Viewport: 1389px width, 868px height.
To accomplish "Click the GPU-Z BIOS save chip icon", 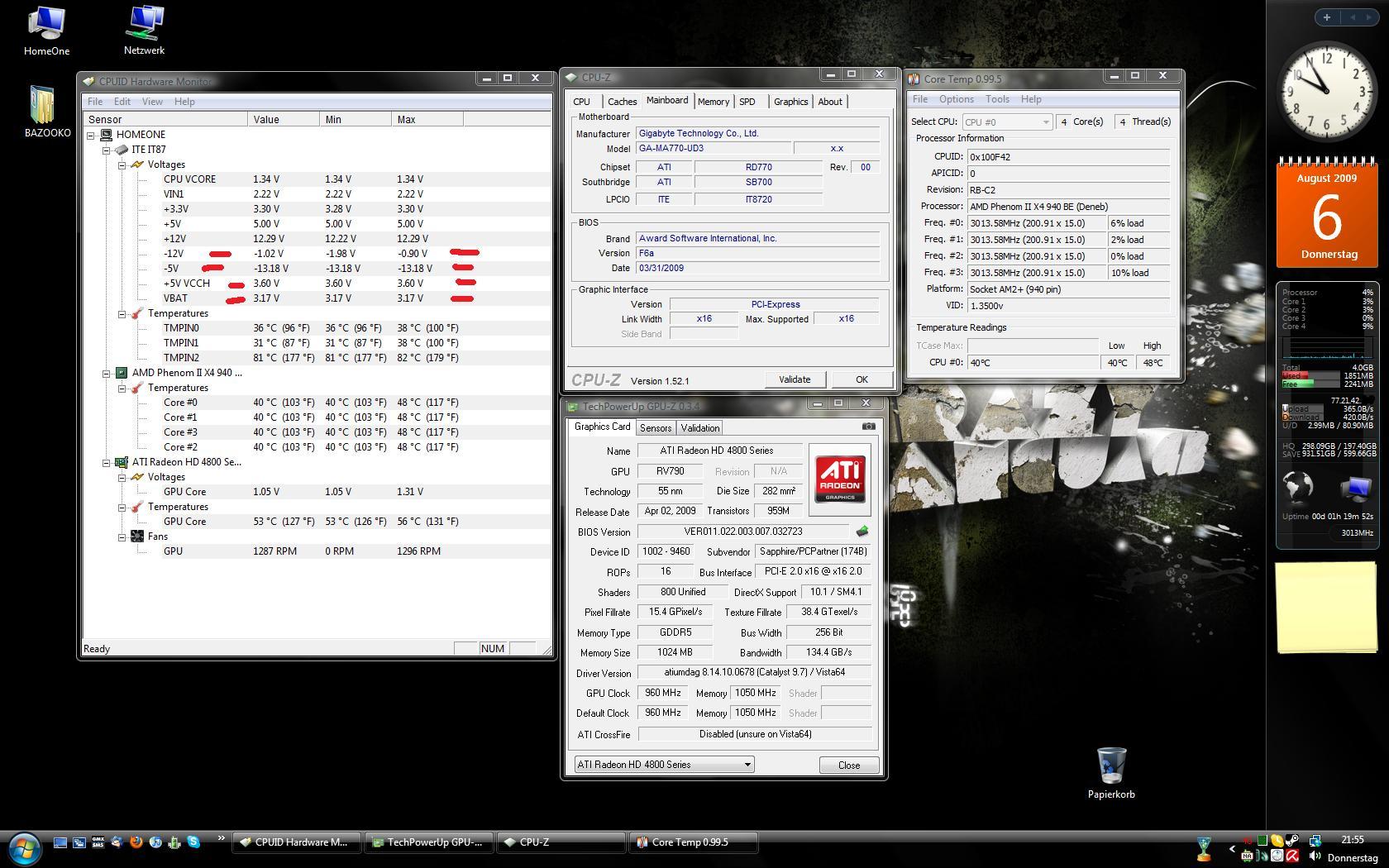I will click(862, 532).
